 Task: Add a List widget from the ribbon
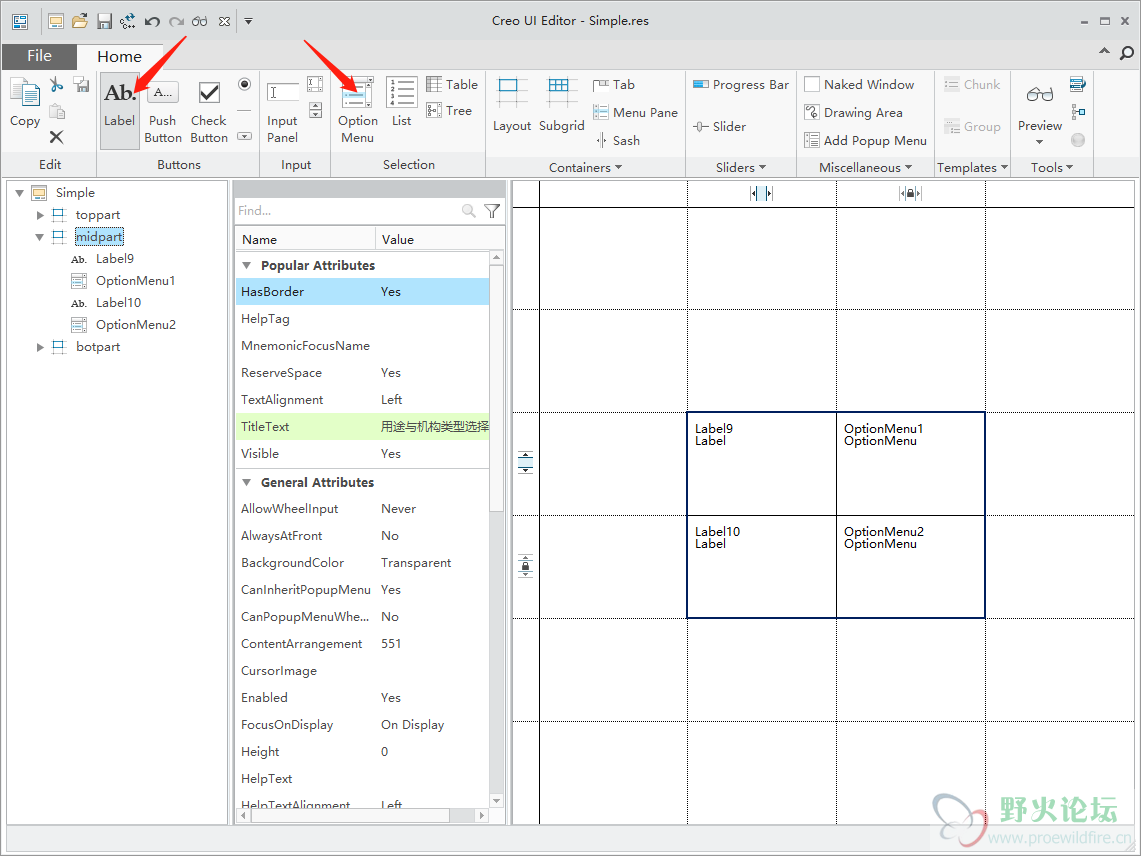(402, 102)
